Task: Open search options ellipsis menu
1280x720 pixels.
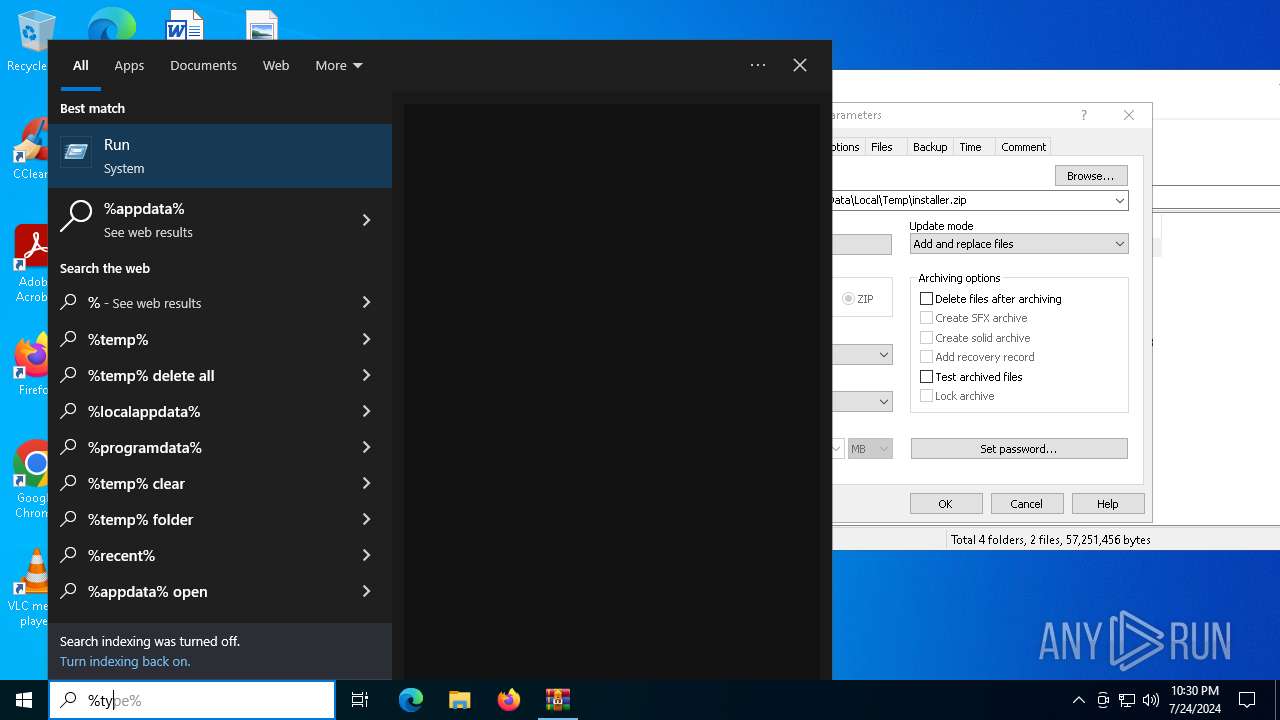Action: 758,65
